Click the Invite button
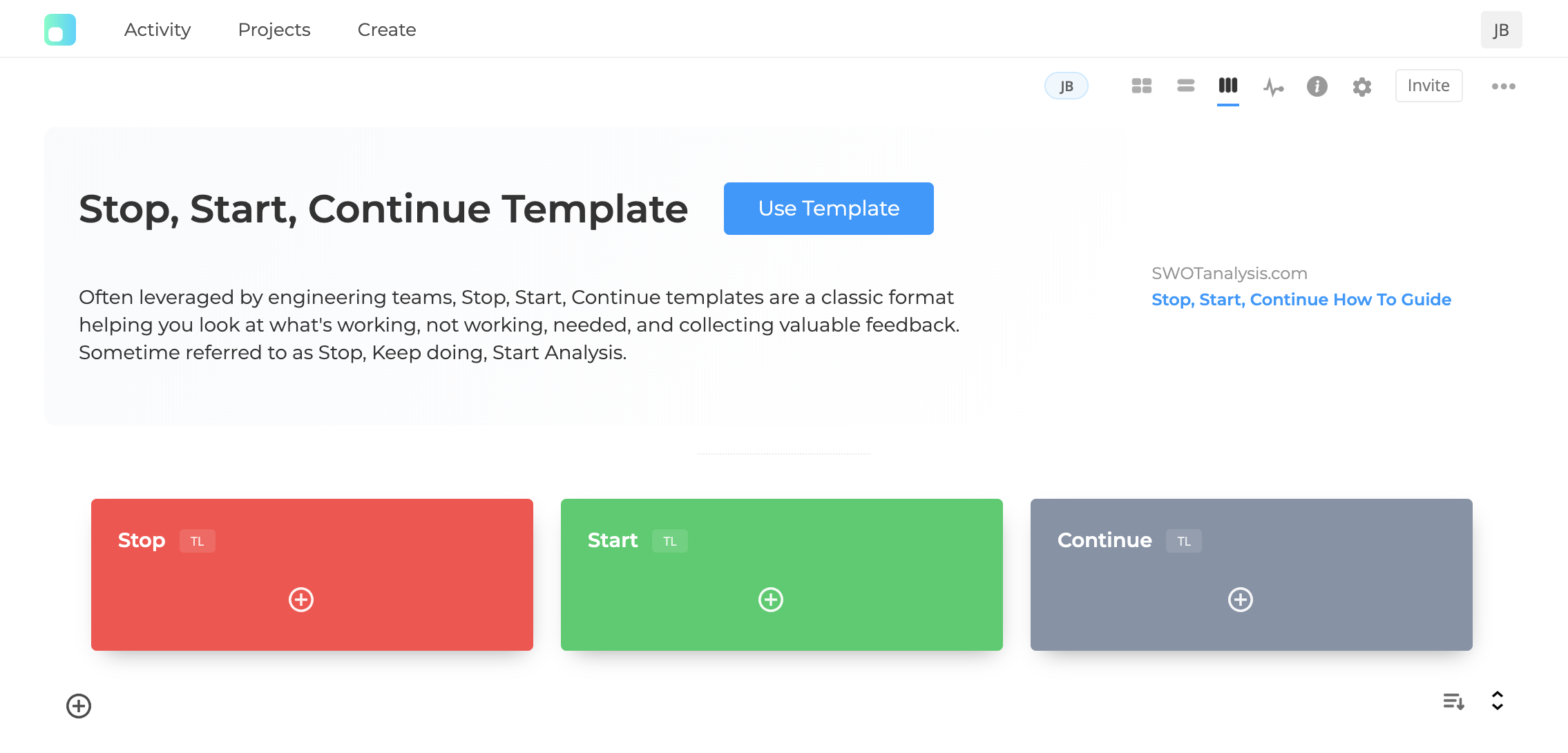1568x753 pixels. [1429, 85]
